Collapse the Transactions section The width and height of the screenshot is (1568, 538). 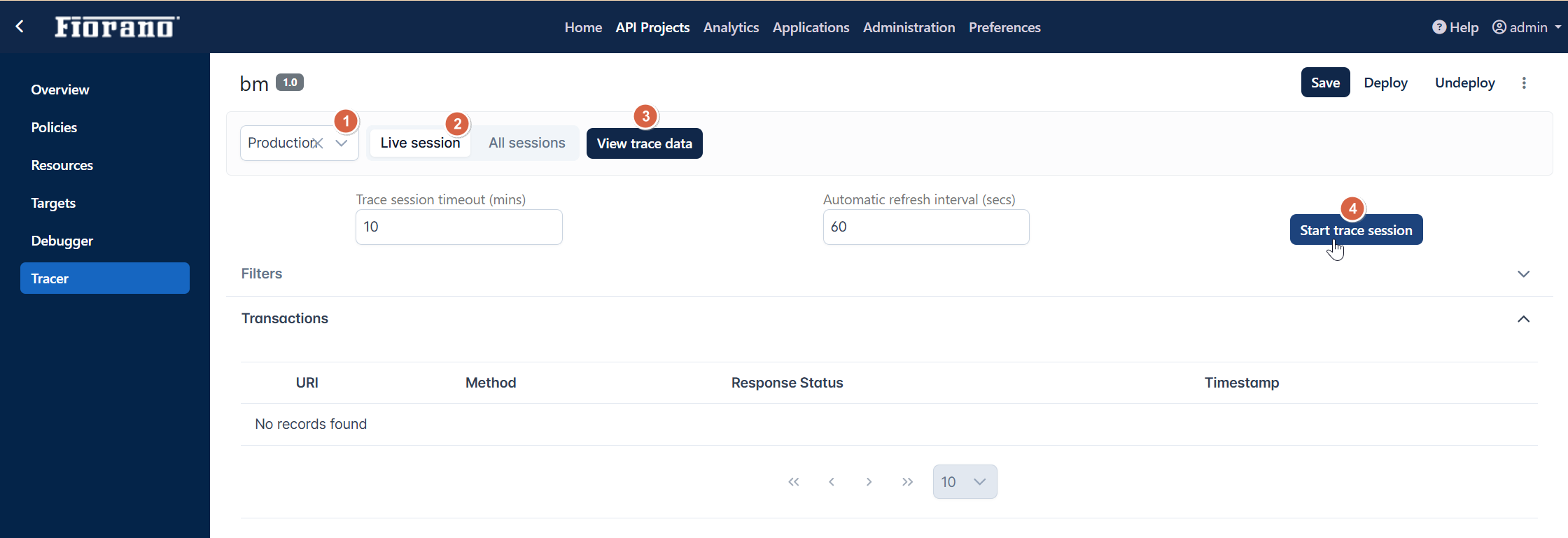pos(1523,319)
